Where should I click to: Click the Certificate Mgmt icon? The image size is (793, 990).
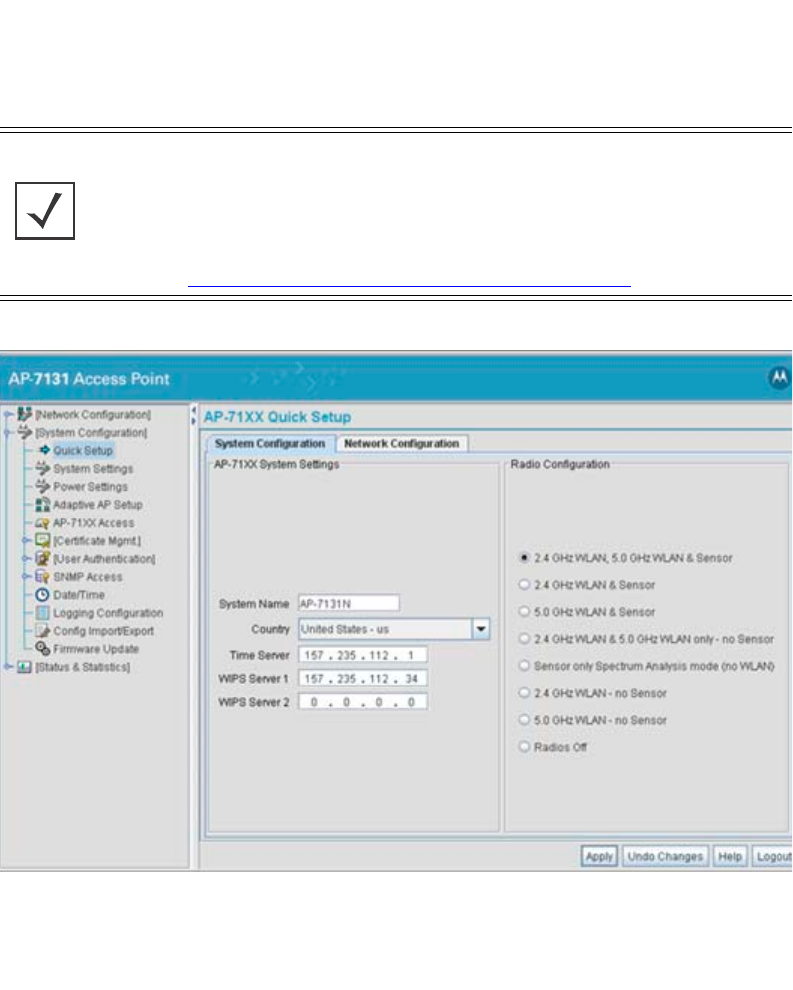42,540
